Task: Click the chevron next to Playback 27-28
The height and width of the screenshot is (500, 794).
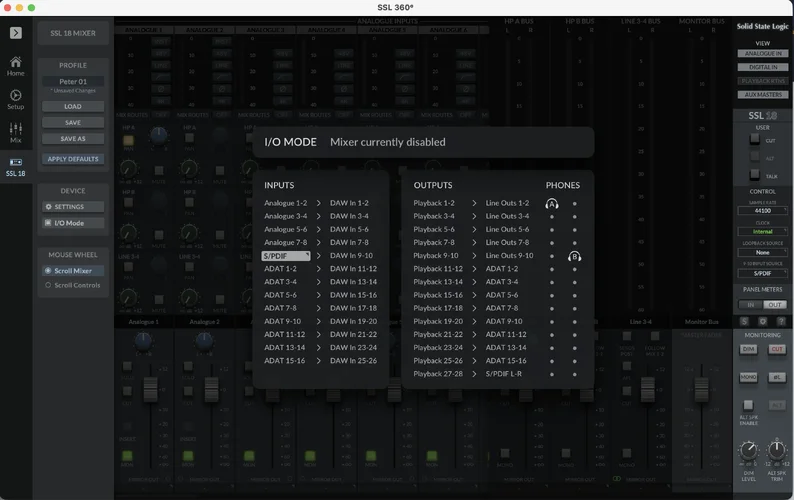Action: pos(474,374)
